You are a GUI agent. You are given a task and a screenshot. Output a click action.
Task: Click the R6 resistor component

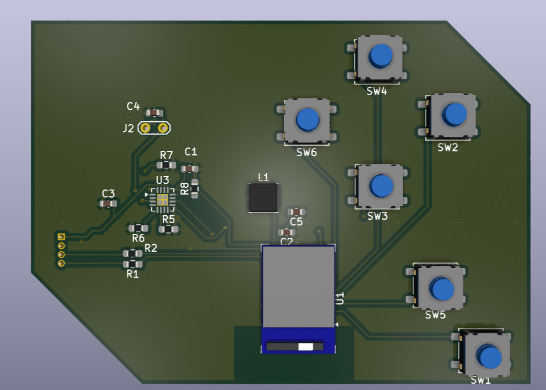(138, 228)
